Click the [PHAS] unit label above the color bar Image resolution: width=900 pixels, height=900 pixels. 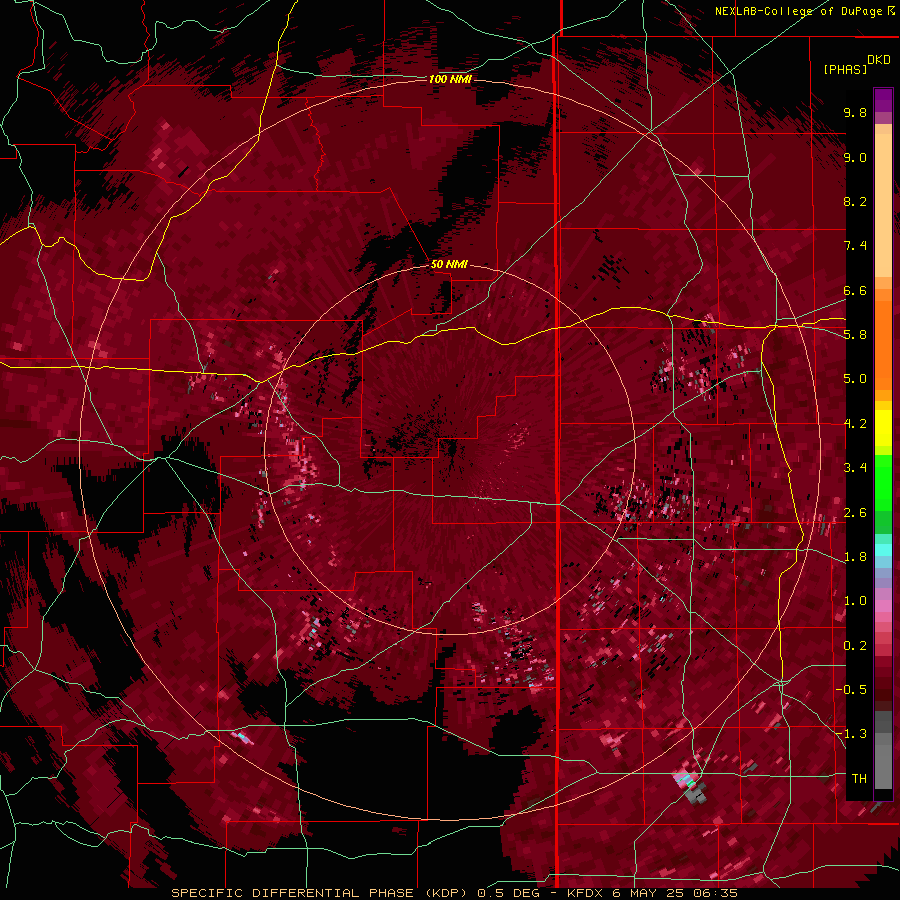[x=845, y=69]
